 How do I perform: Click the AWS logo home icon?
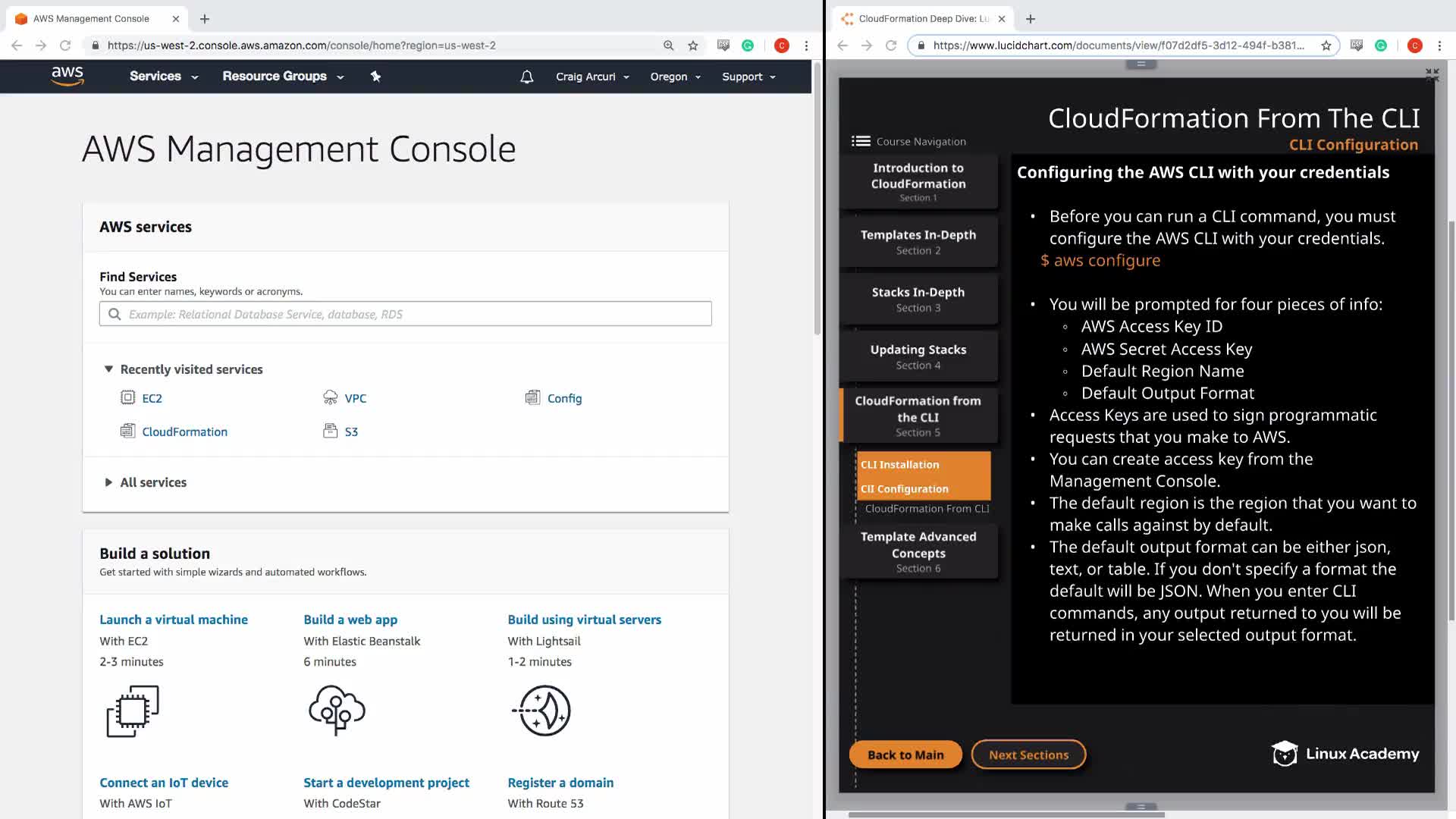tap(67, 76)
